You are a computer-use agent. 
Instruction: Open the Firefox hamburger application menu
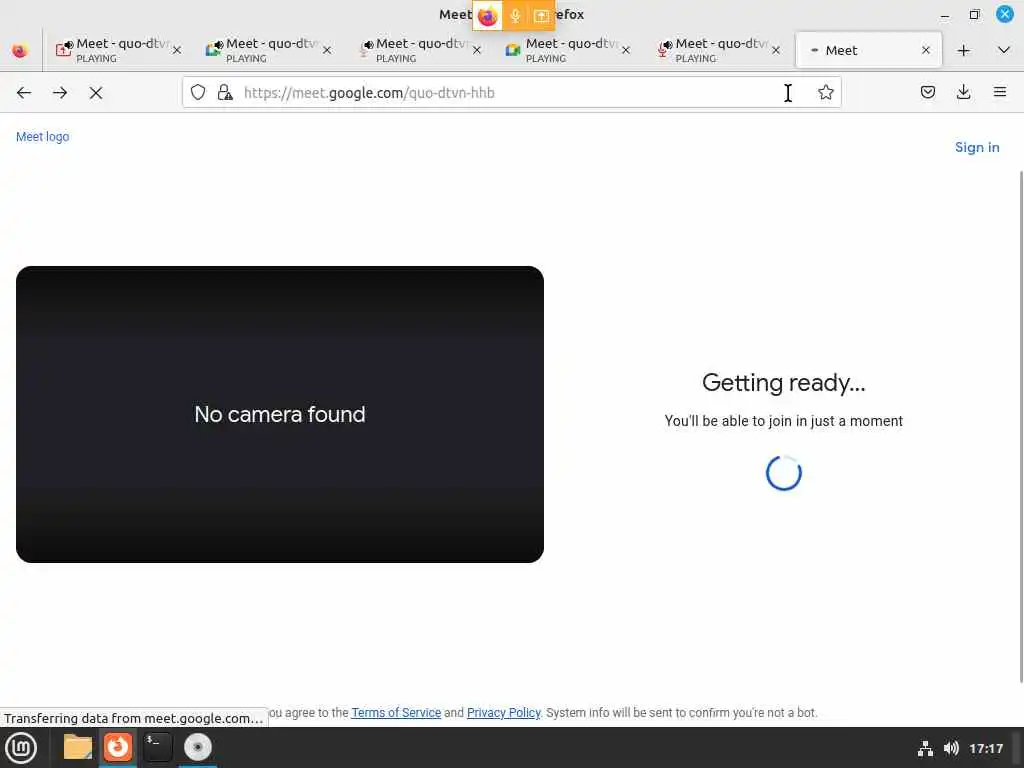point(1000,93)
